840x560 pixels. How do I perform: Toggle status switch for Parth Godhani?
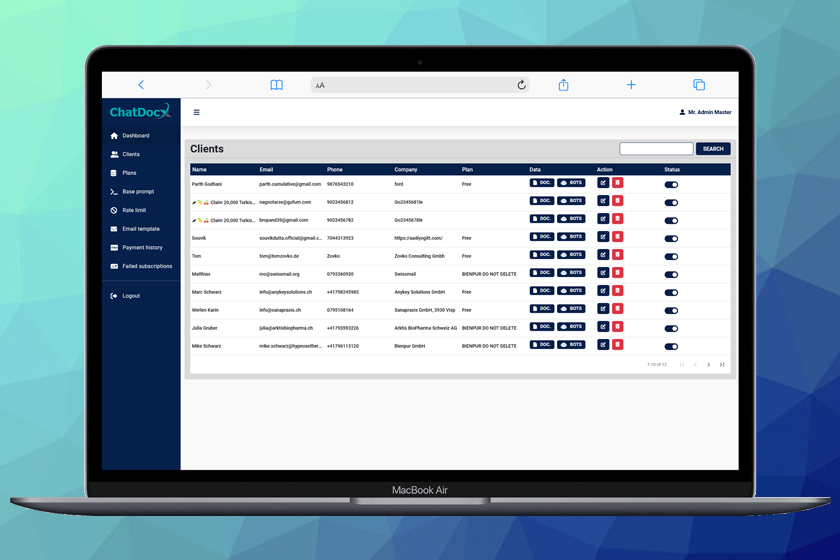[x=671, y=184]
